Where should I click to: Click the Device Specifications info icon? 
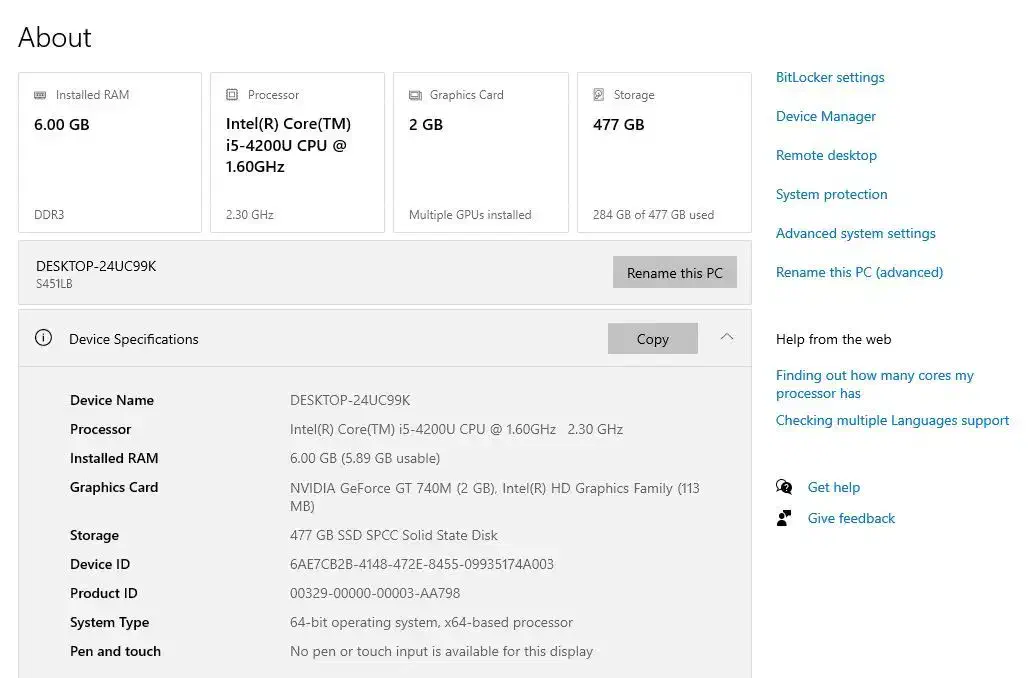click(43, 338)
